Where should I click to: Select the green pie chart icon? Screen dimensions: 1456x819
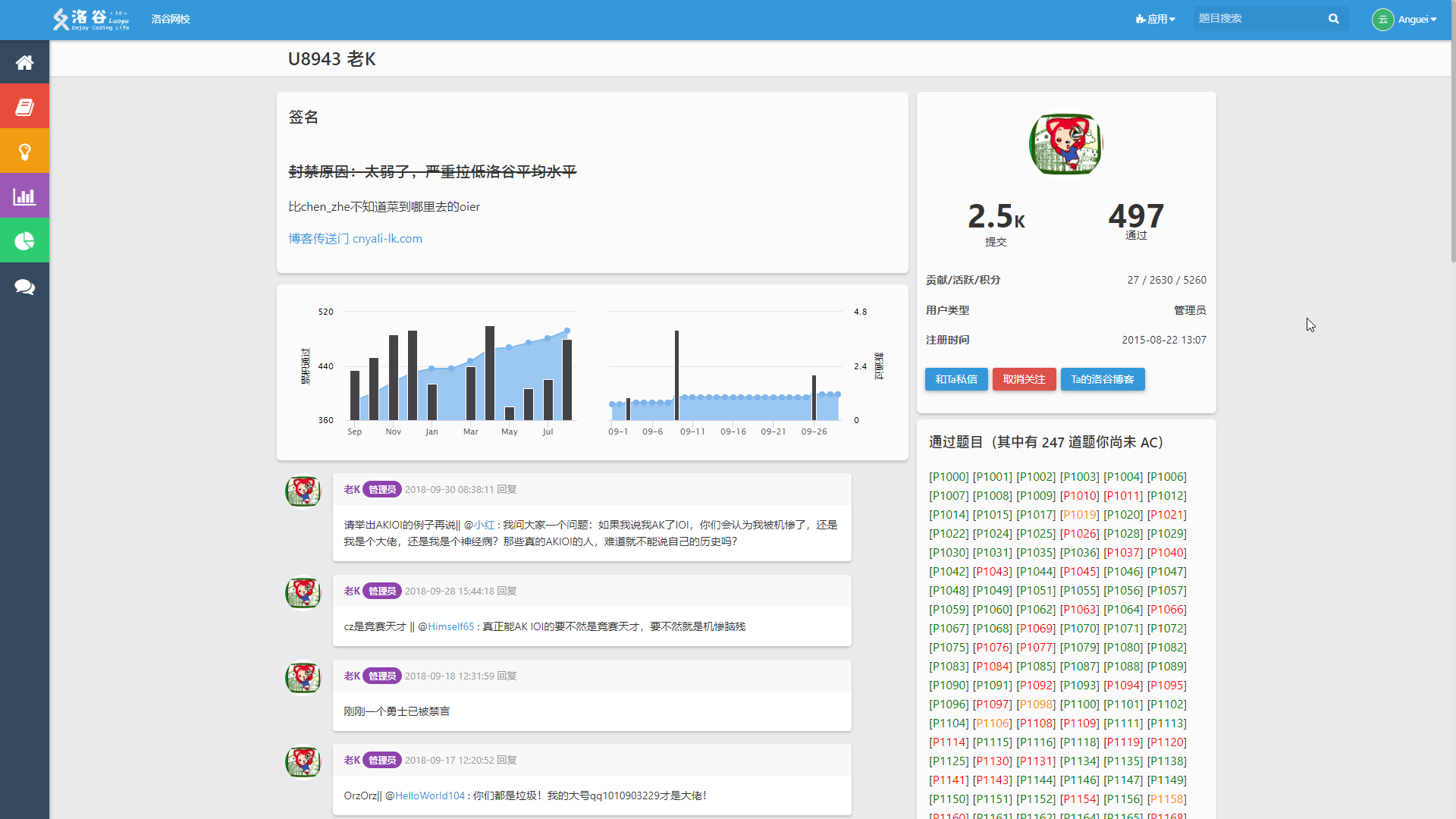pos(24,240)
